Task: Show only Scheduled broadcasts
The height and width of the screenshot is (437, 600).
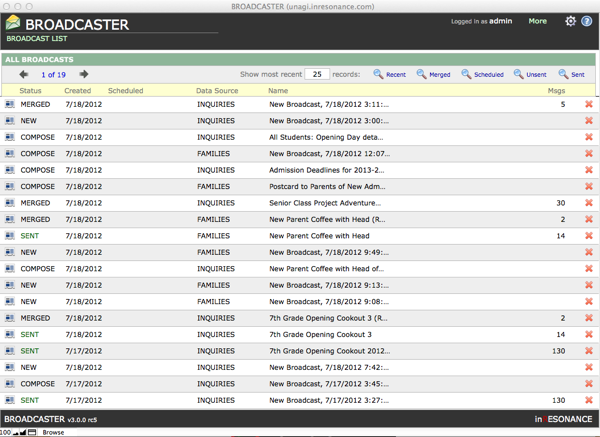Action: [482, 74]
